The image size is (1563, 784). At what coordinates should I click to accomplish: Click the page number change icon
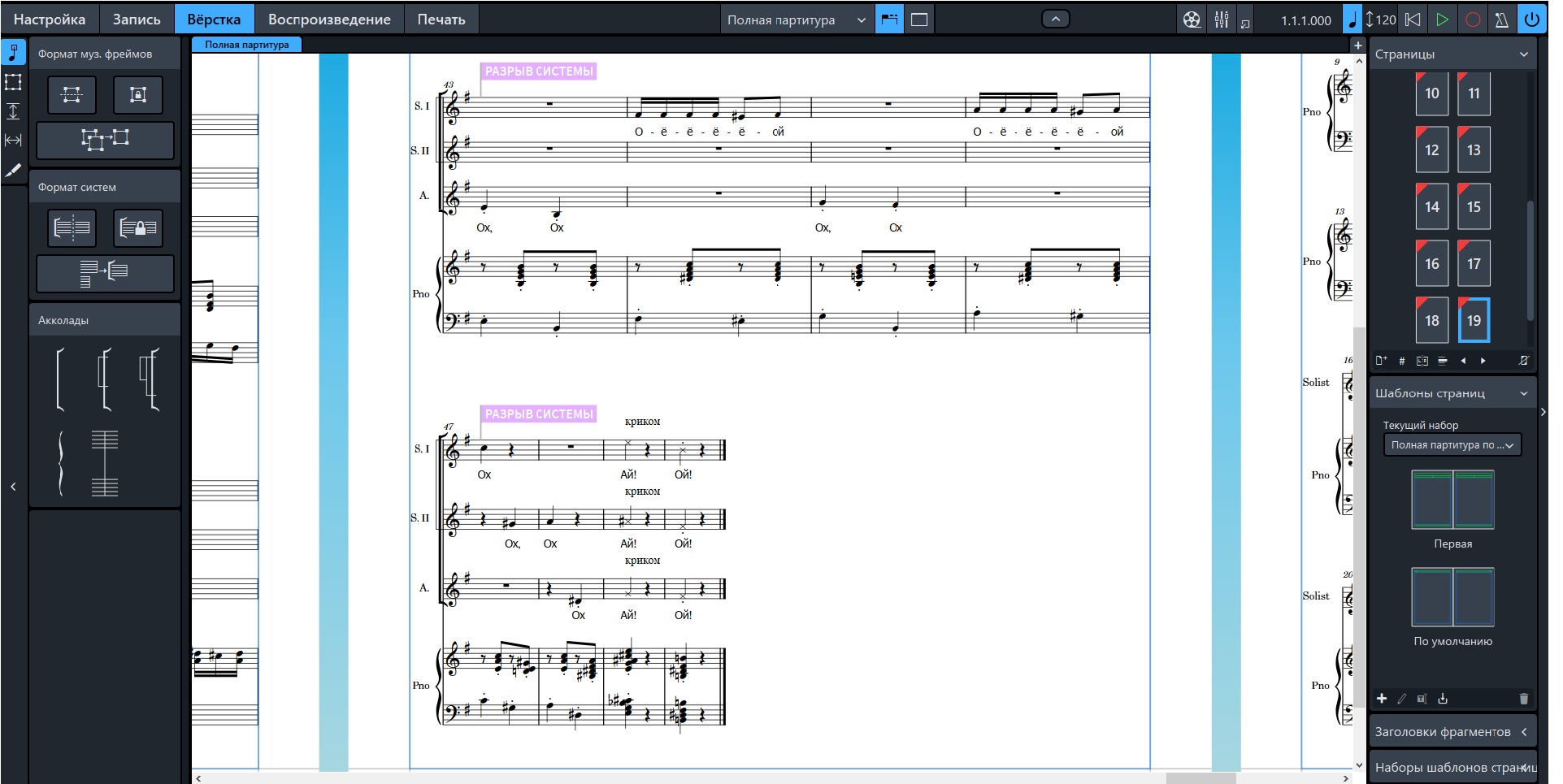[1401, 361]
